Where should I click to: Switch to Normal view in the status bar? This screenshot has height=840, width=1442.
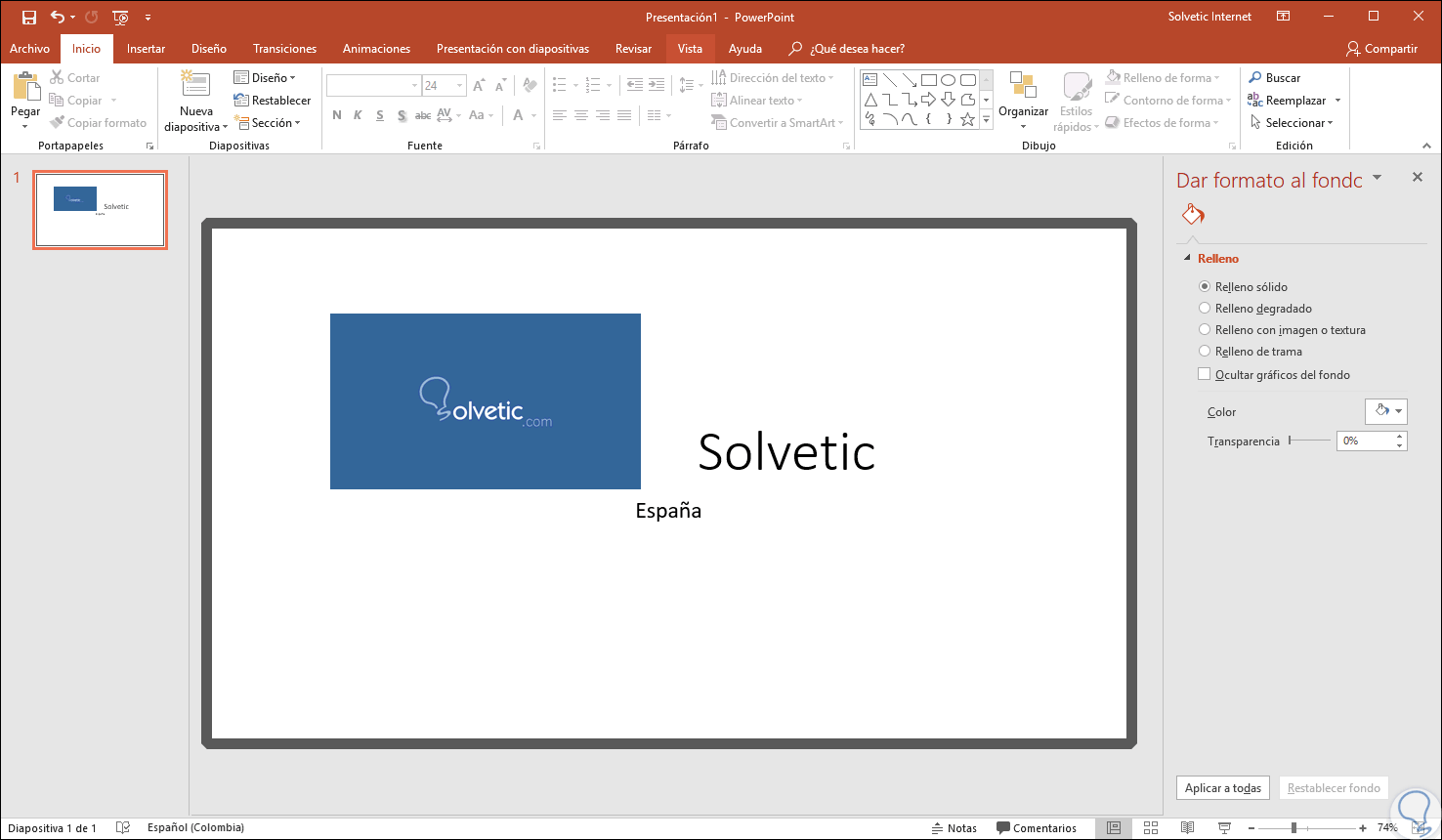[1113, 828]
